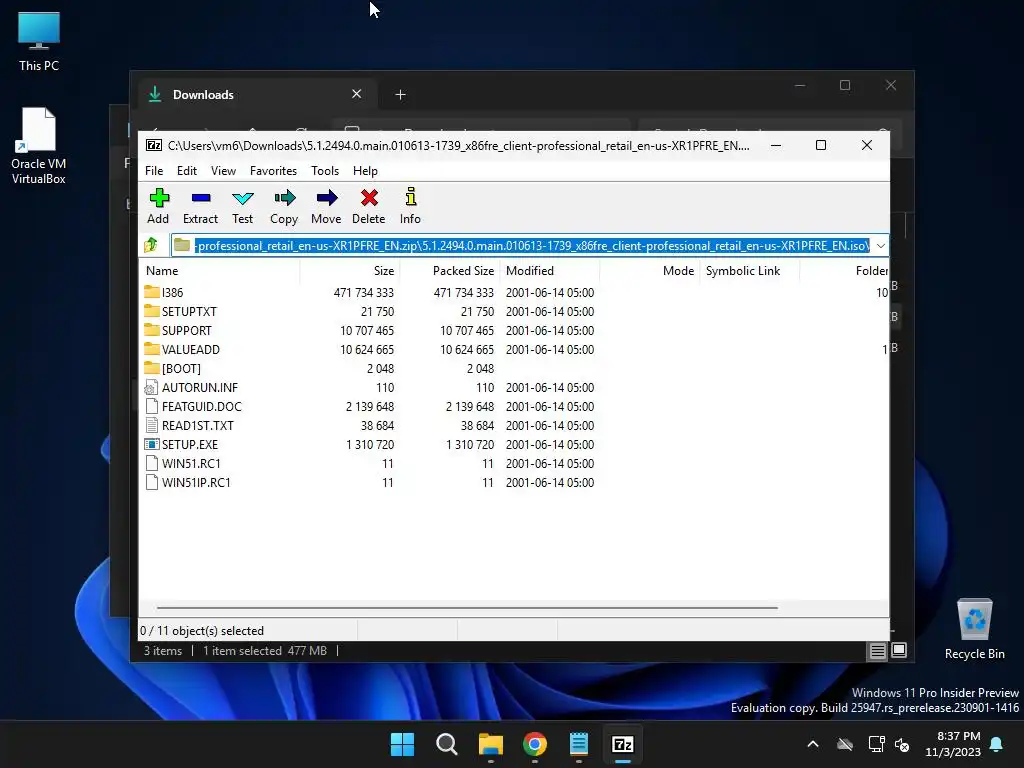
Task: Expand the address path dropdown
Action: 880,246
